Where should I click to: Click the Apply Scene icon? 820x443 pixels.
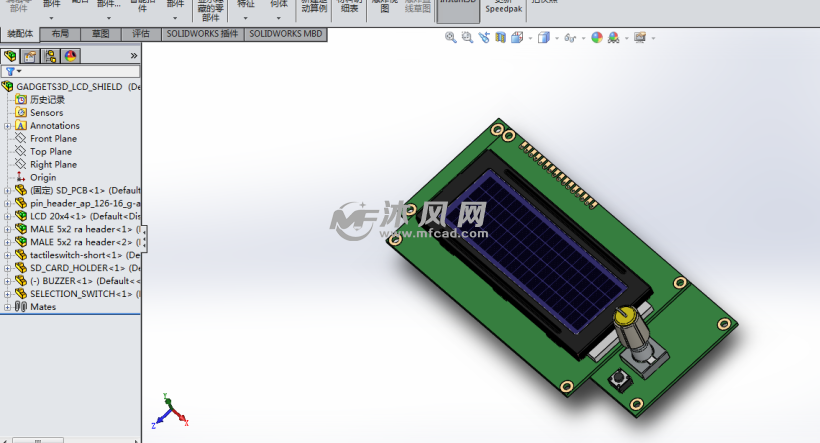(x=613, y=37)
